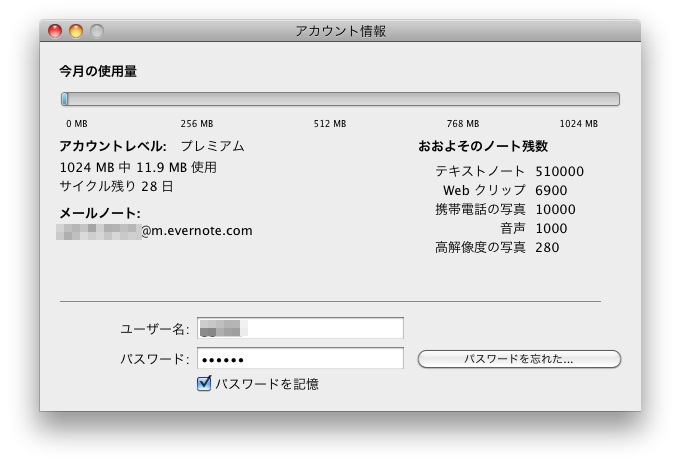Click the 1024 MB scale label

578,124
